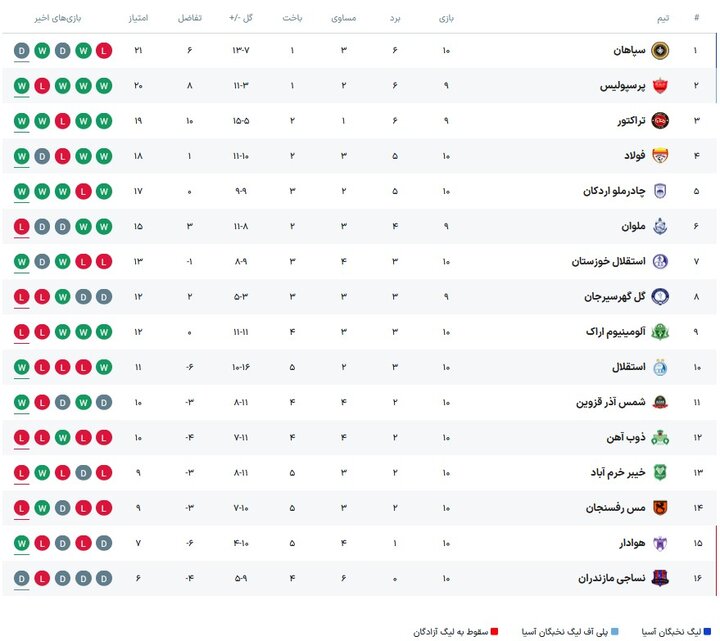
Task: Click the Sepahan club logo
Action: pyautogui.click(x=660, y=51)
